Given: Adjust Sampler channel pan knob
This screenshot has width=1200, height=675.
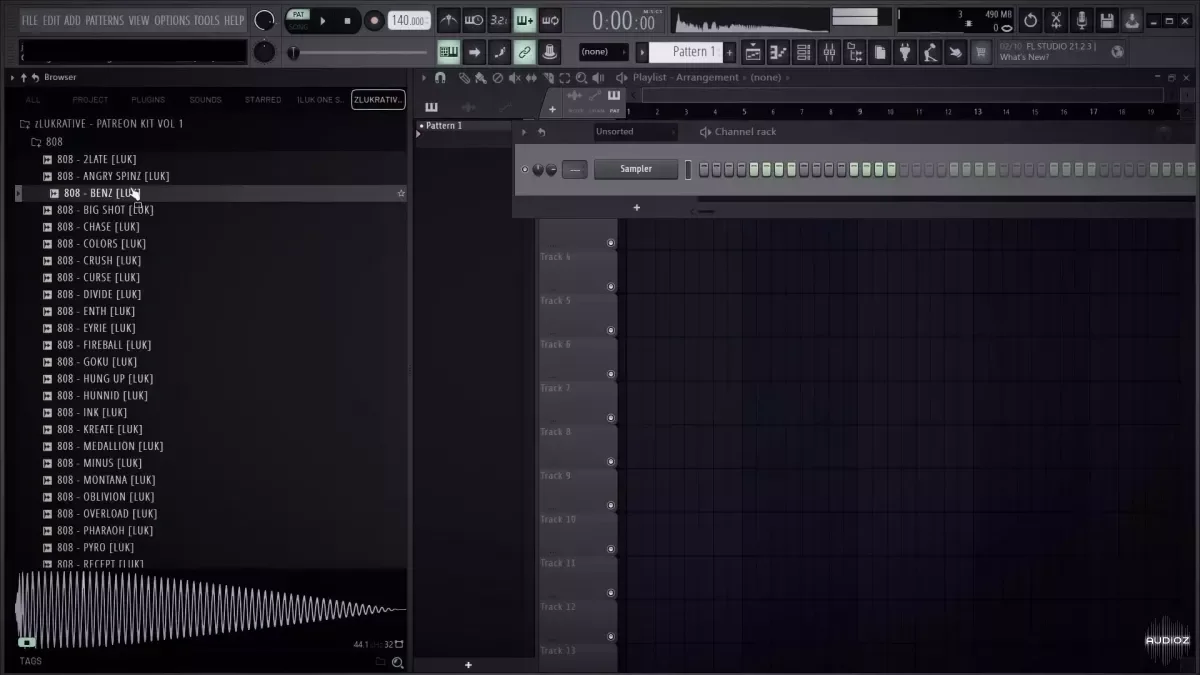Looking at the screenshot, I should tap(539, 169).
